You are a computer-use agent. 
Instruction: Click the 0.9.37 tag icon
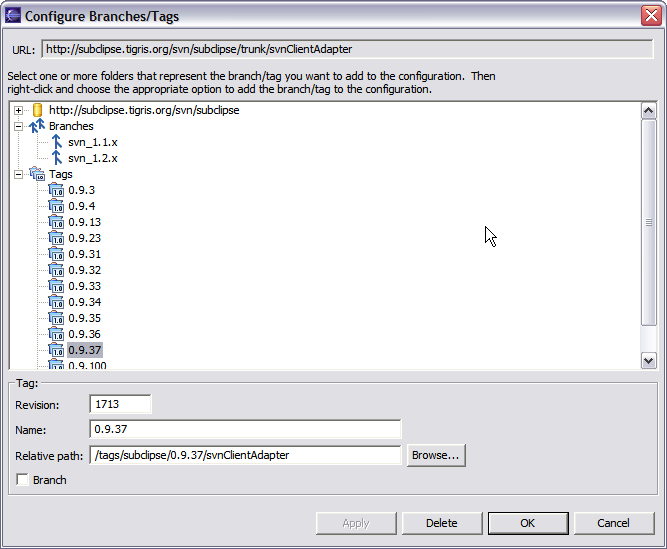tap(56, 350)
